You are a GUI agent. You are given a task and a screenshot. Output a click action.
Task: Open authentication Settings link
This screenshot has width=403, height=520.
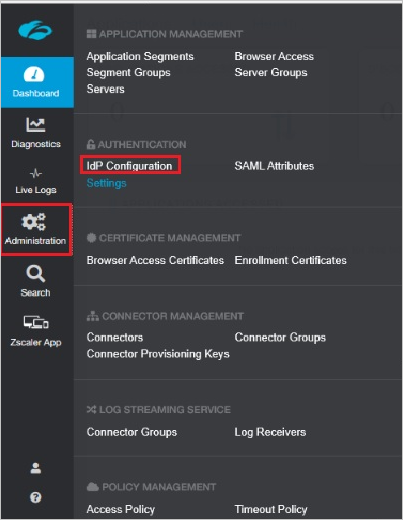(106, 183)
